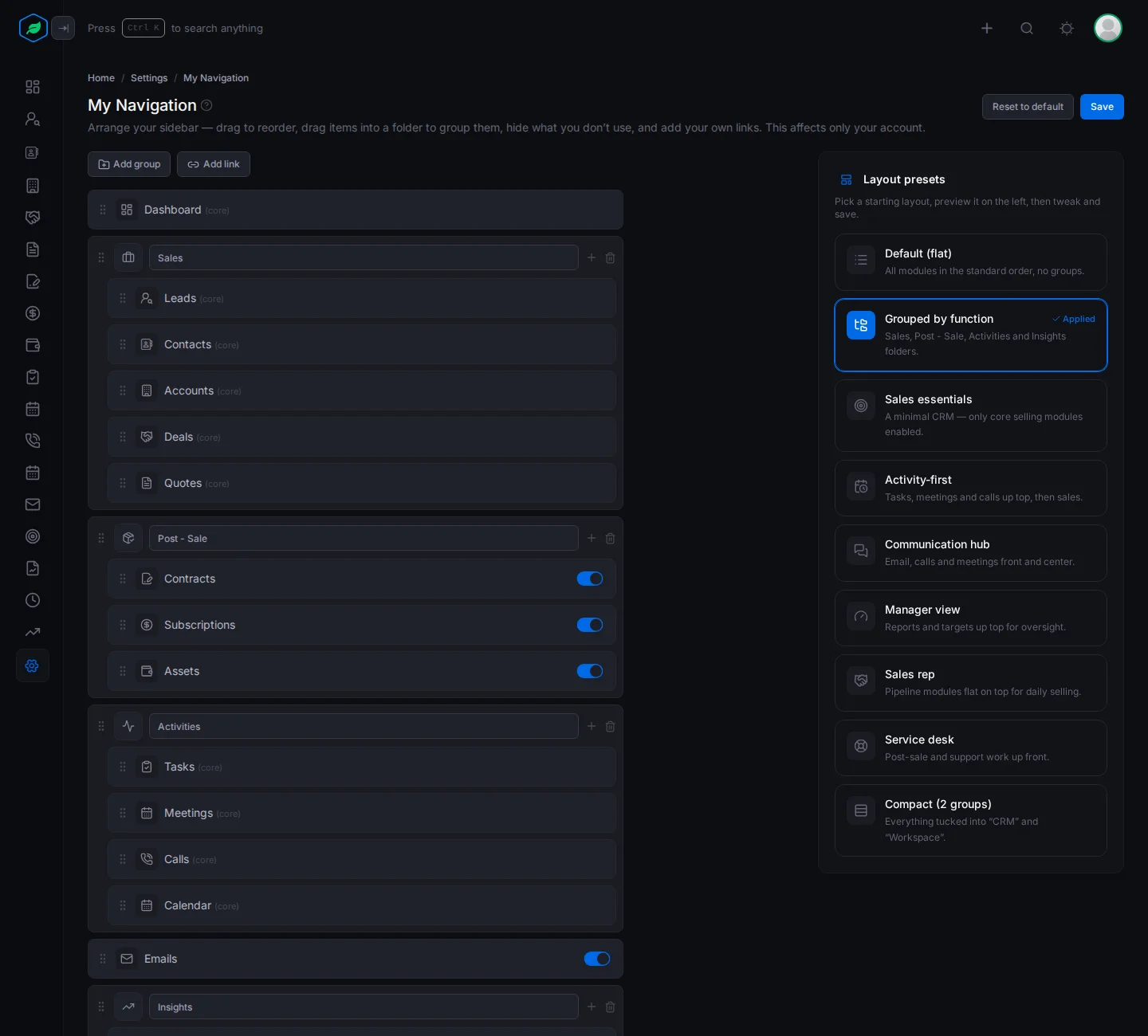Open search with the magnifier icon
This screenshot has width=1148, height=1036.
(x=1027, y=28)
